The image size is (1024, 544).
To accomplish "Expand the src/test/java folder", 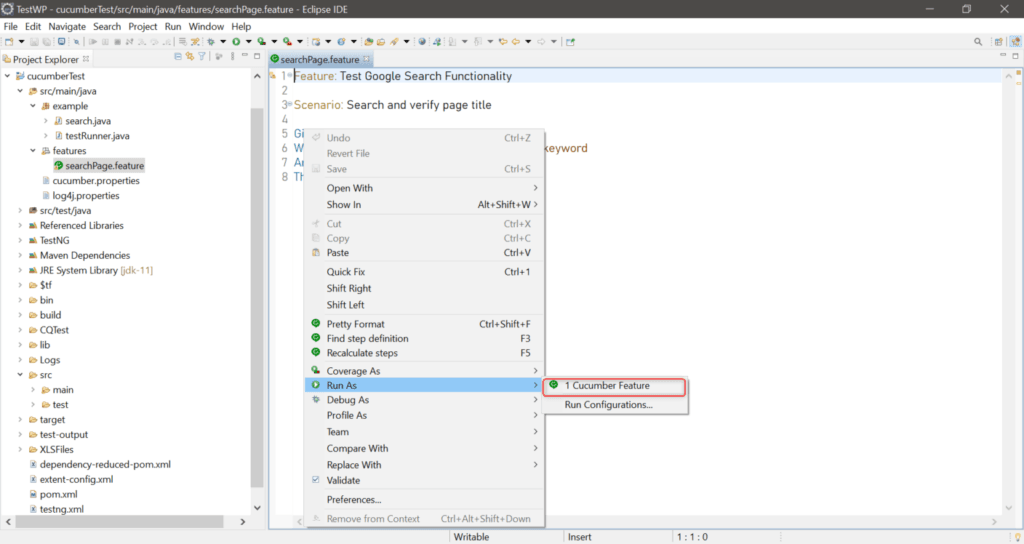I will (20, 210).
